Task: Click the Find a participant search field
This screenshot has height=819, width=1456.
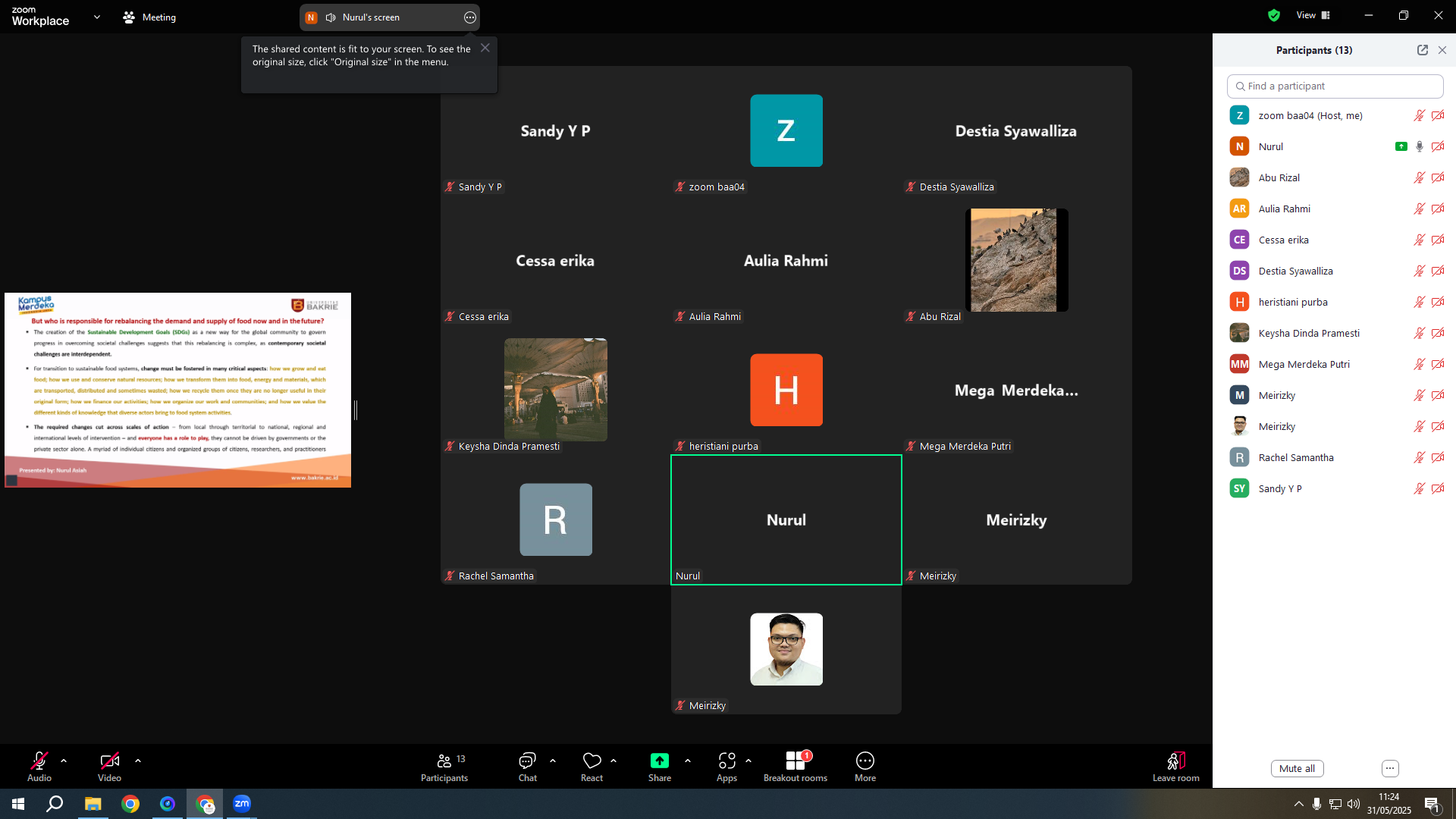Action: [x=1335, y=86]
